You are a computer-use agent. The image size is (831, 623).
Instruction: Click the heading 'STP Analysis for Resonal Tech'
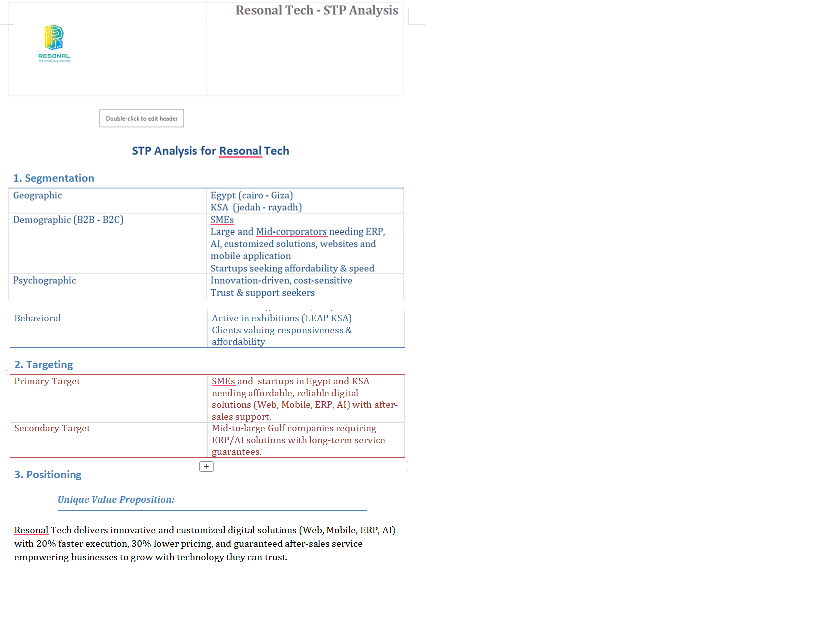(210, 151)
